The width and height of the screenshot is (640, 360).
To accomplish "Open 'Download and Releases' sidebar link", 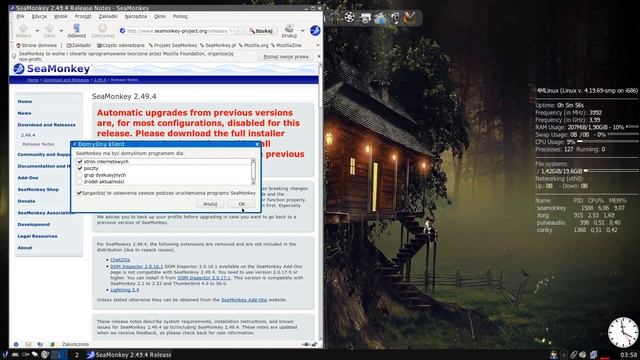I will [47, 125].
